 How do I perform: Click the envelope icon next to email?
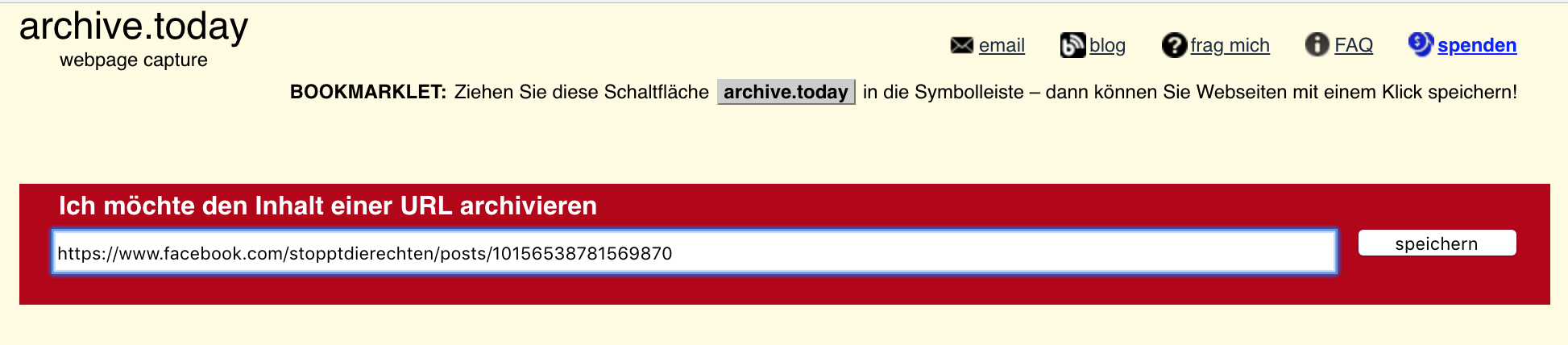(962, 45)
